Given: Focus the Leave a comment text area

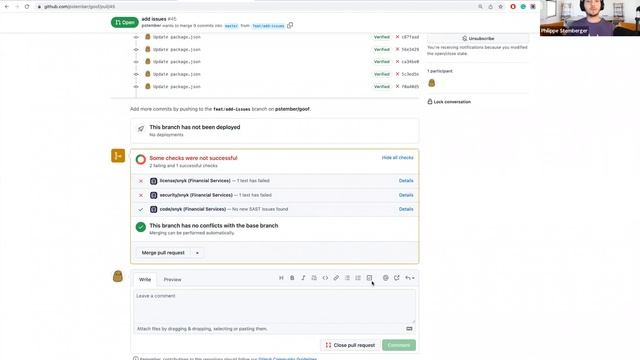Looking at the screenshot, I should [x=274, y=306].
